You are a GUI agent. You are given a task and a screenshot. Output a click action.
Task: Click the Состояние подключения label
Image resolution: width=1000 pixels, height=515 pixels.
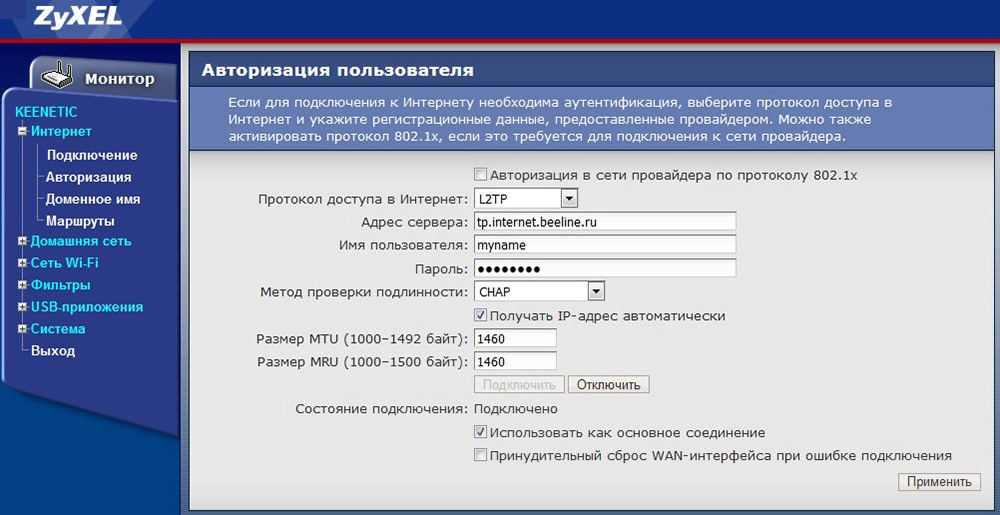tap(382, 409)
